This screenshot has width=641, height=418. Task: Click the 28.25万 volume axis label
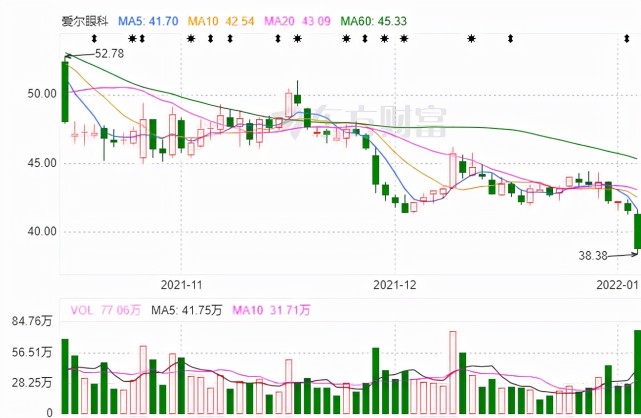[x=32, y=382]
